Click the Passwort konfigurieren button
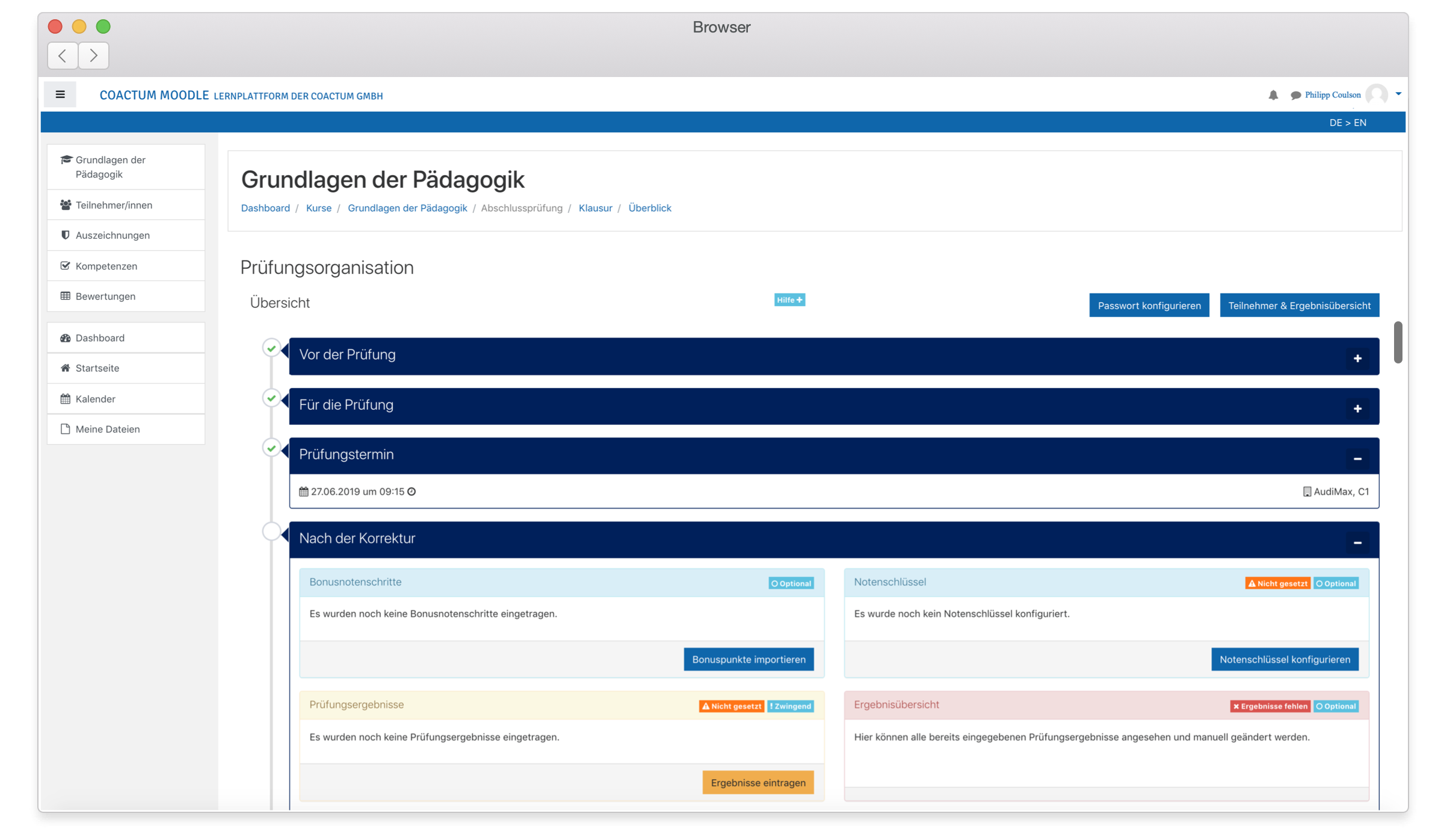Viewport: 1444px width, 840px height. 1149,305
